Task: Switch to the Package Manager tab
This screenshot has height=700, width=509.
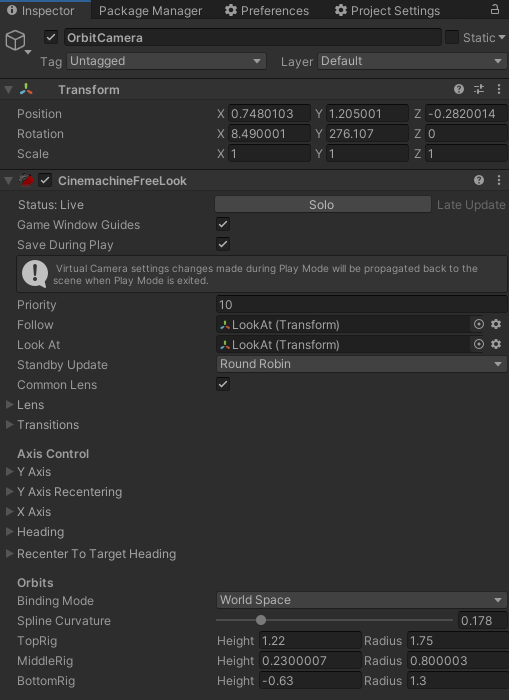Action: pyautogui.click(x=150, y=10)
